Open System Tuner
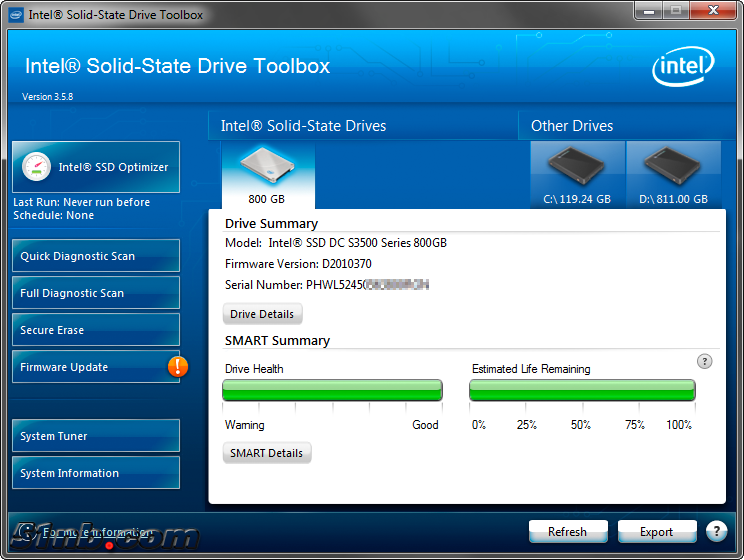Image resolution: width=744 pixels, height=560 pixels. click(96, 436)
